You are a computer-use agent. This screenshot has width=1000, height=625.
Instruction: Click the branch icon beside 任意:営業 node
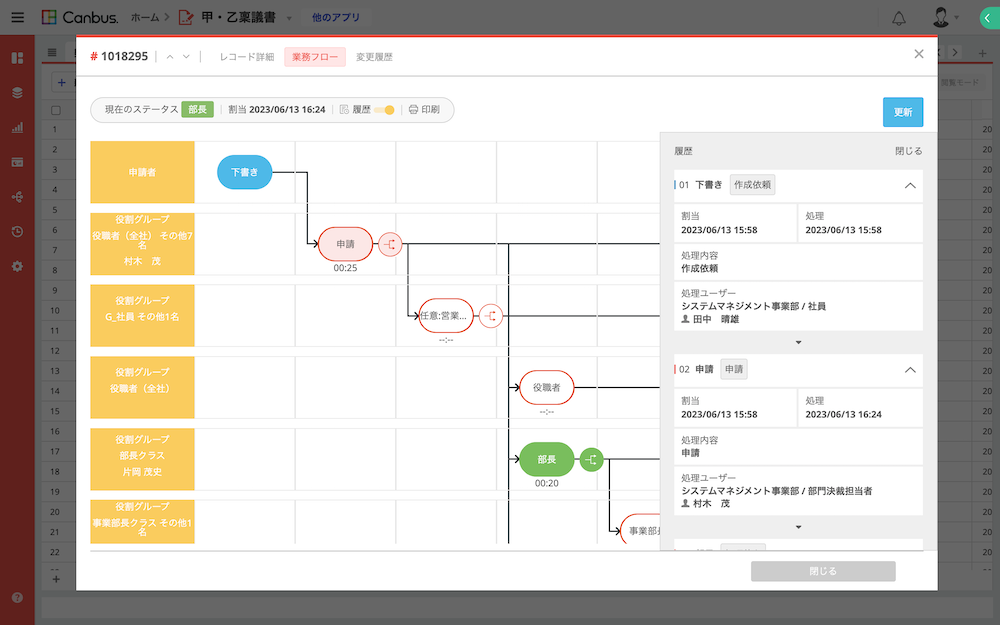tap(490, 316)
